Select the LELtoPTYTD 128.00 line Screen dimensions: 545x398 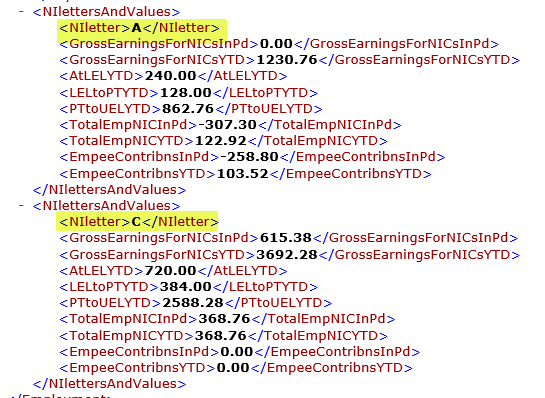click(x=188, y=93)
